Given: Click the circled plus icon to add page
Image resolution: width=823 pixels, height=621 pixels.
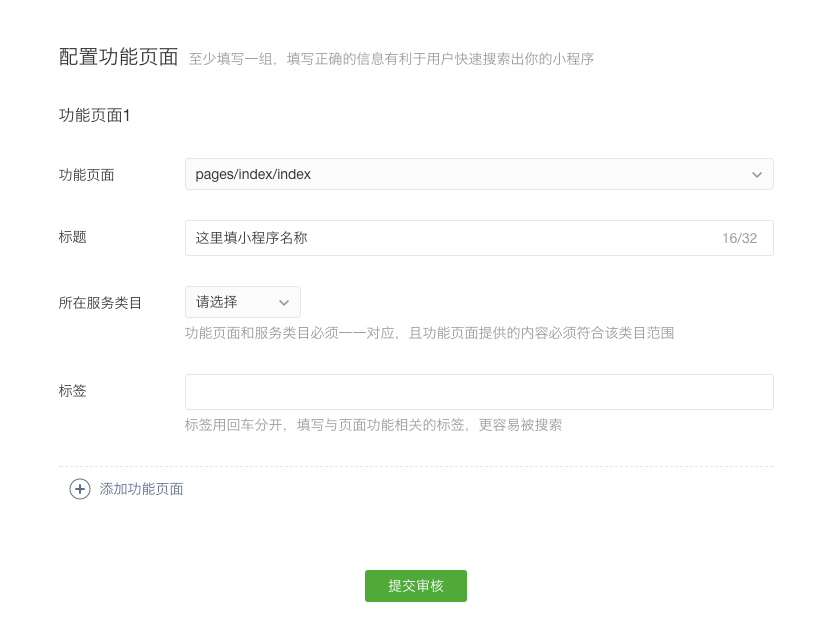Looking at the screenshot, I should click(x=80, y=489).
